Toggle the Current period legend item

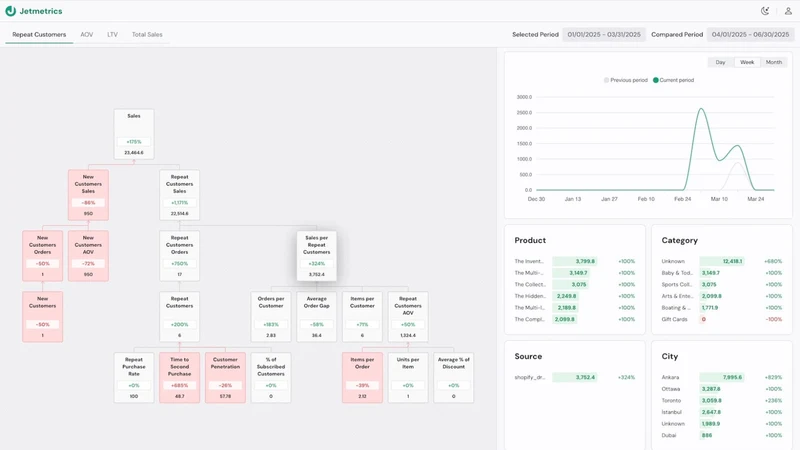[x=673, y=80]
